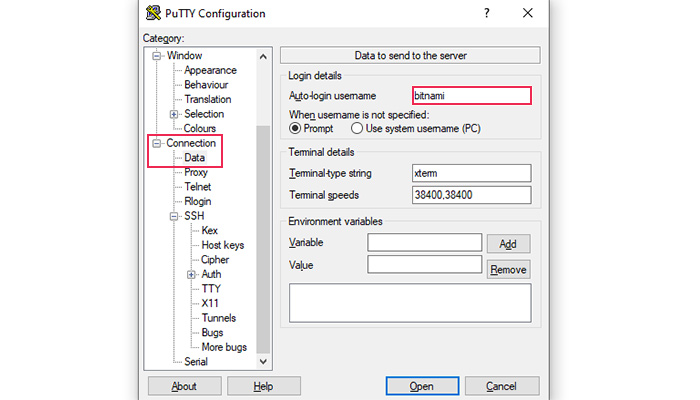This screenshot has height=400, width=700.
Task: Click the About button
Action: coord(184,386)
